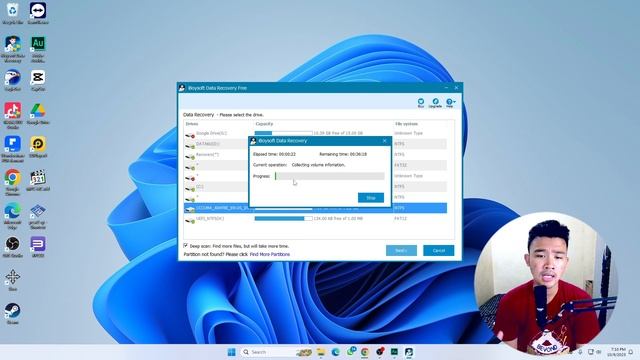Open the Recycle Bin desktop icon

[13, 13]
